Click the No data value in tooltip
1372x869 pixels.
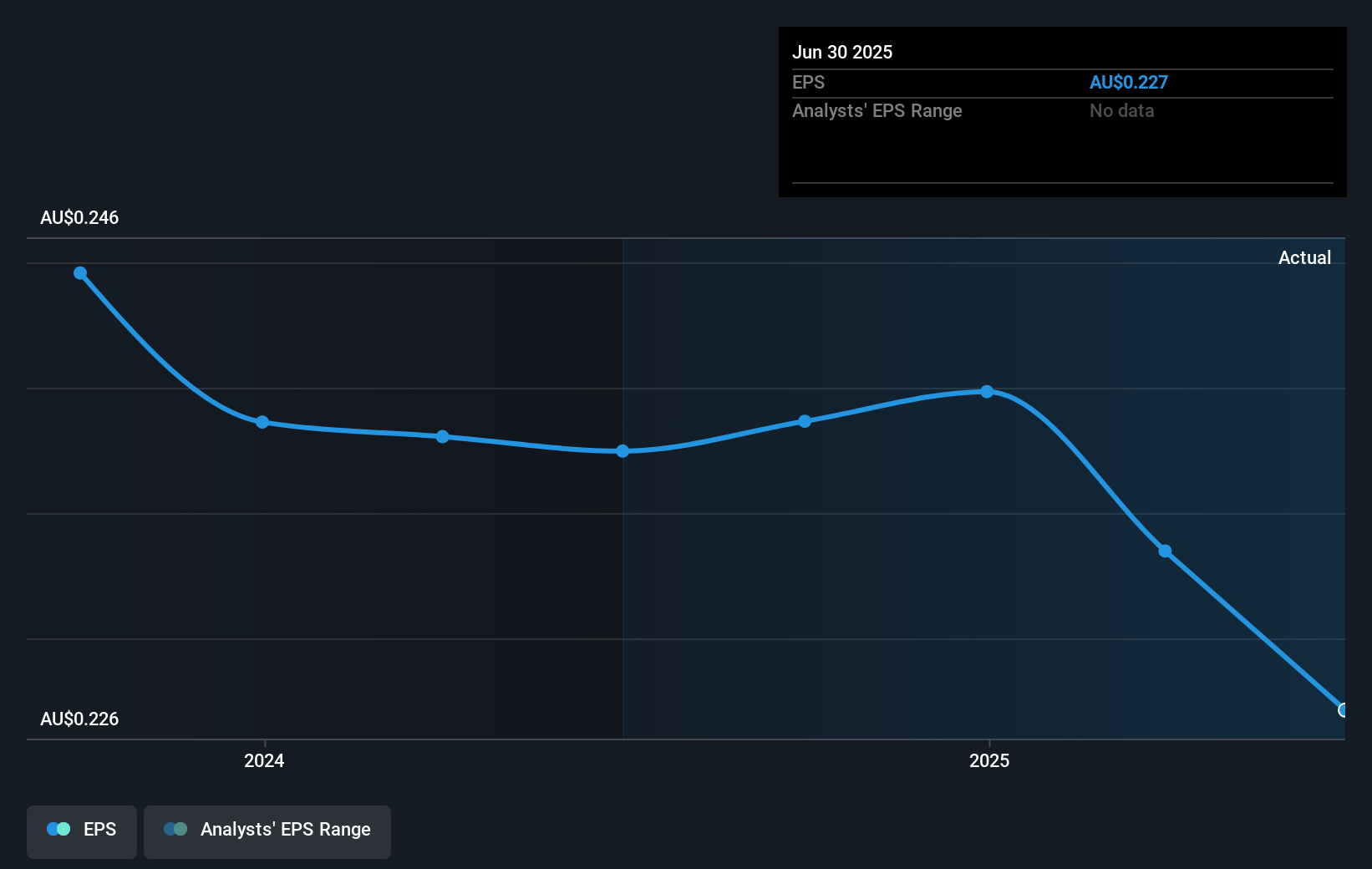[x=1121, y=111]
